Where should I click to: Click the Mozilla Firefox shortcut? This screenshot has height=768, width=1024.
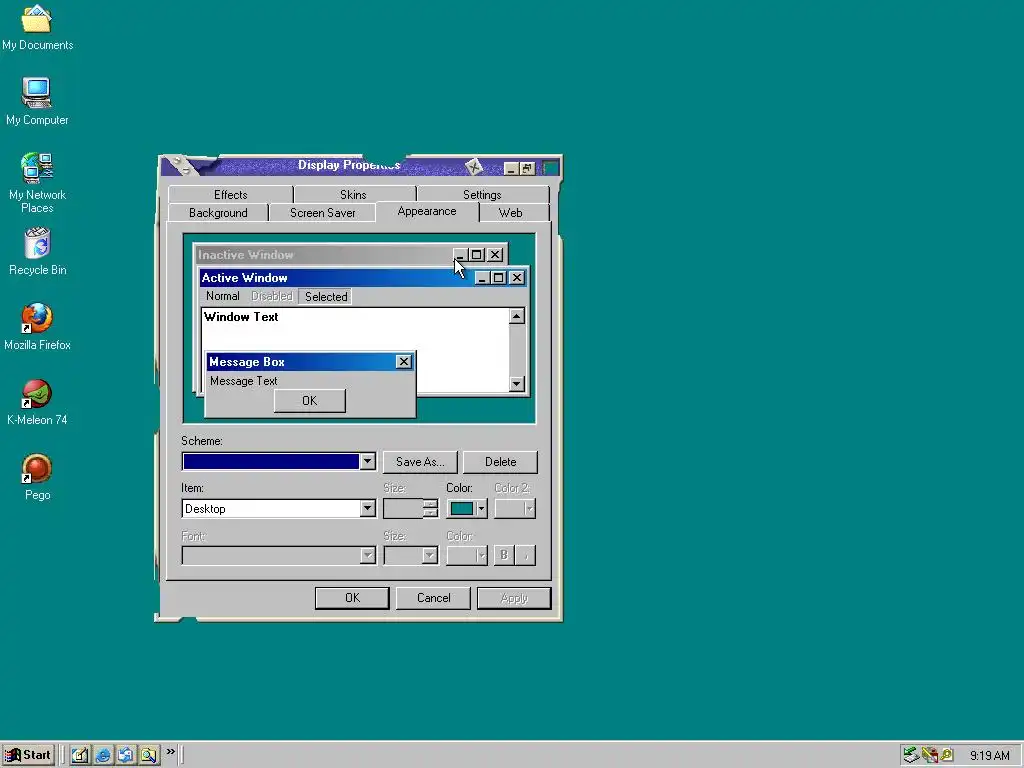pos(37,327)
